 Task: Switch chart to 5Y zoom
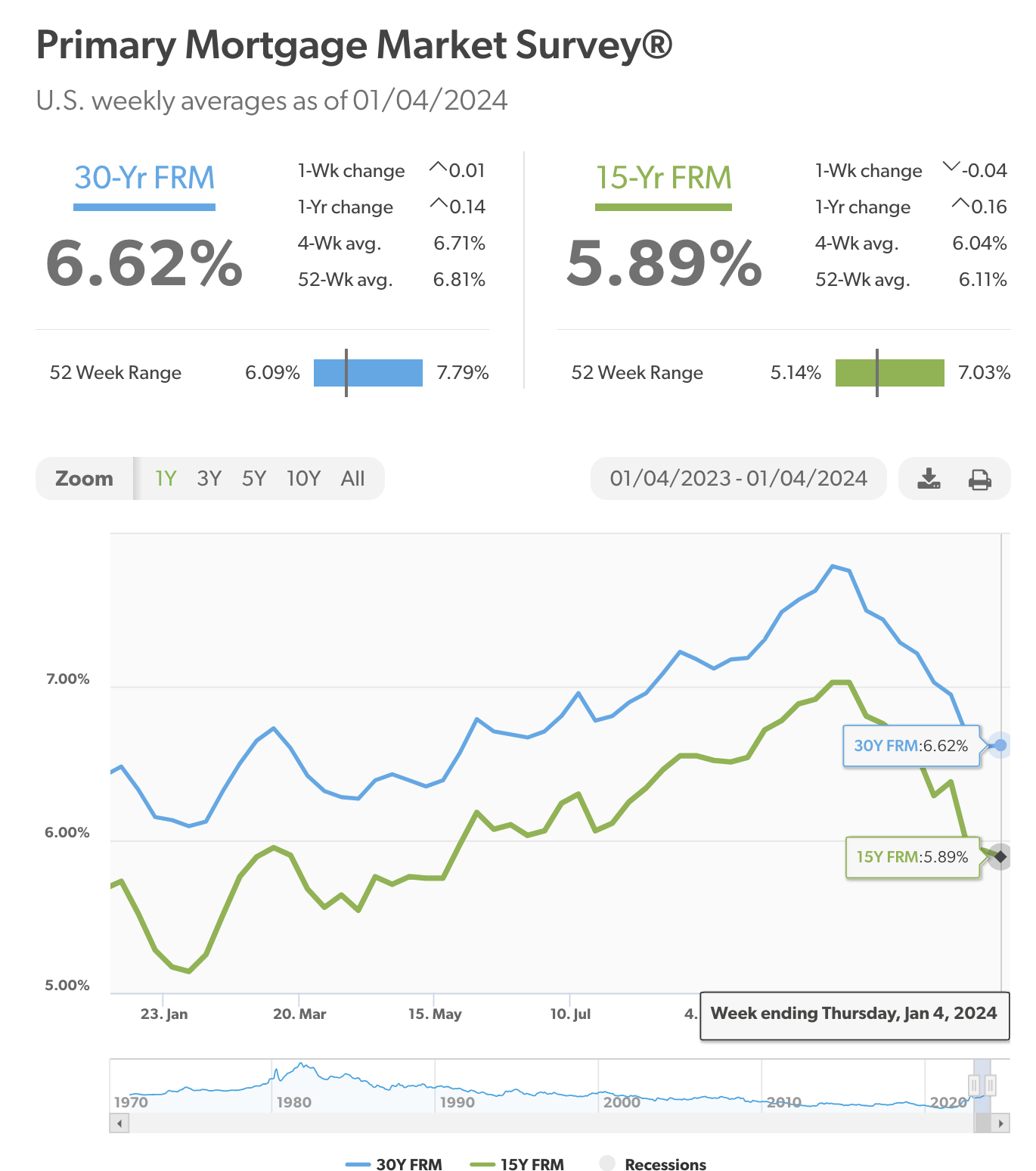tap(254, 479)
